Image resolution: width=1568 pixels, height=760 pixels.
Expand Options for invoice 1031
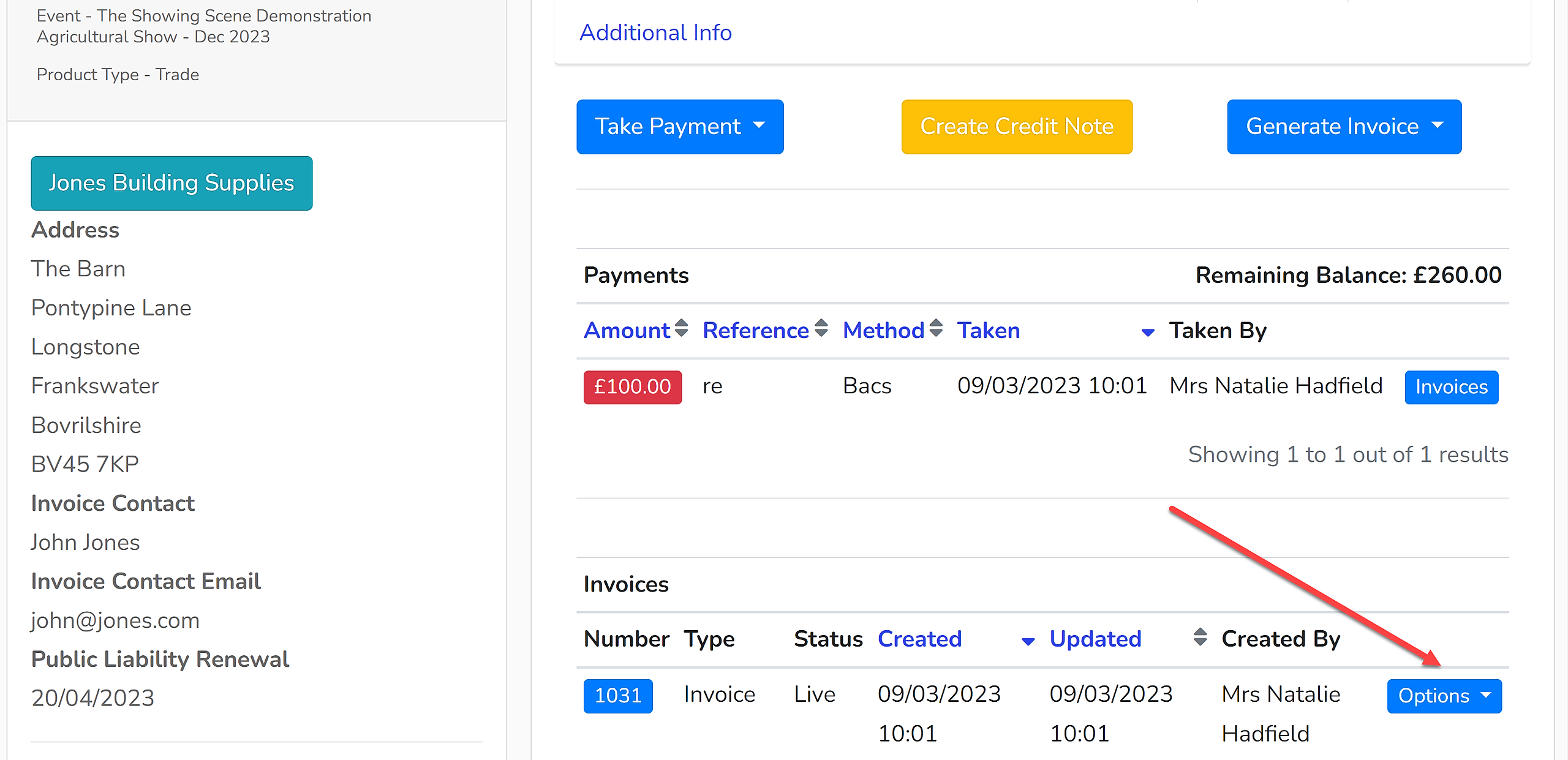coord(1444,696)
